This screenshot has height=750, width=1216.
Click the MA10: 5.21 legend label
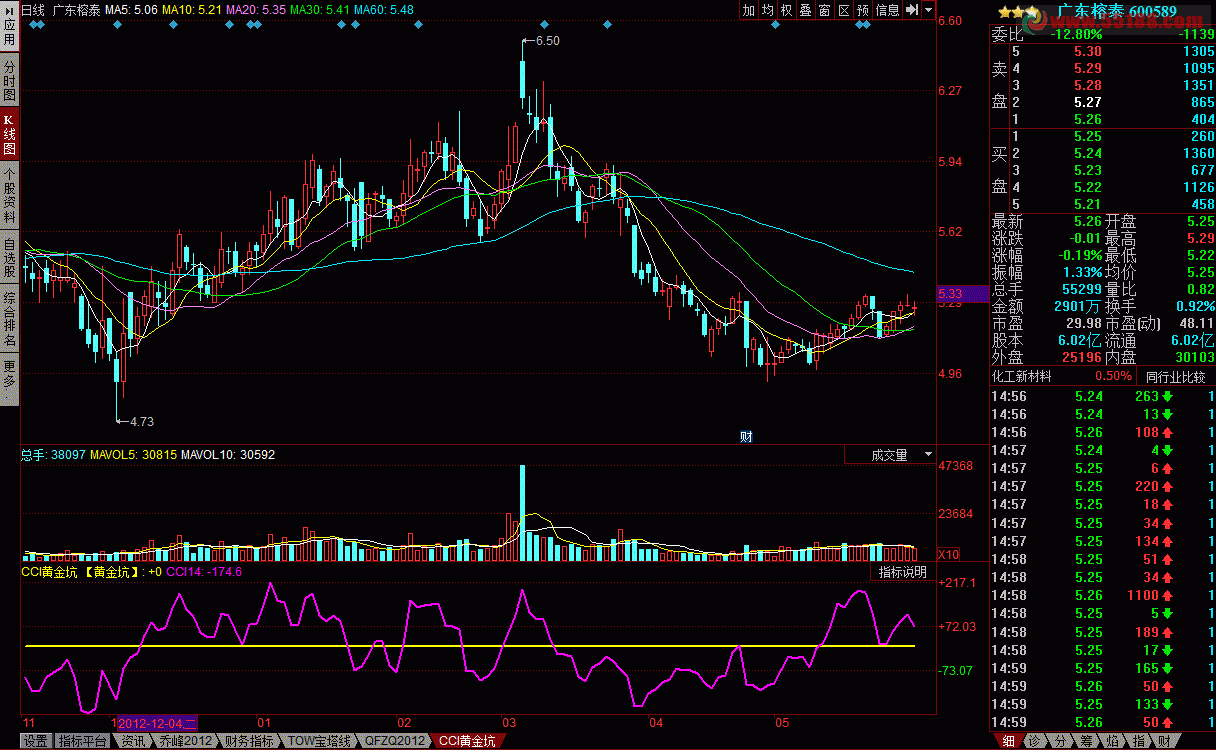(x=192, y=10)
